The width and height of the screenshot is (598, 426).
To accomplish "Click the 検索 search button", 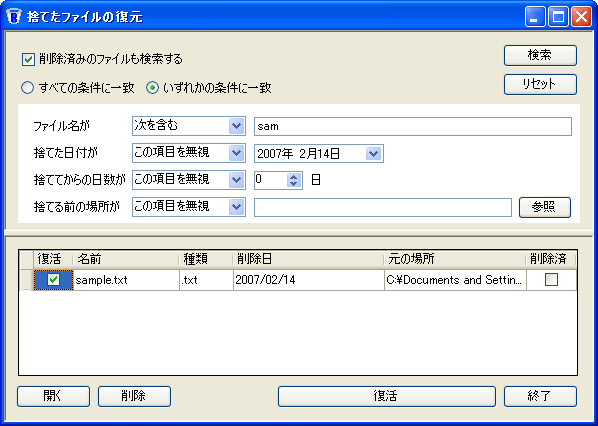I will click(x=540, y=55).
